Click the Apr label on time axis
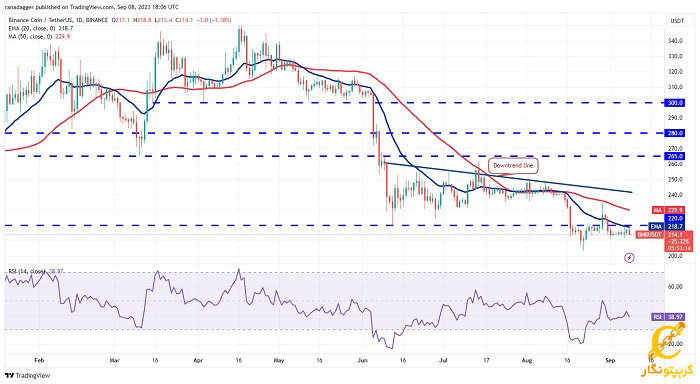The image size is (700, 384). coord(198,360)
